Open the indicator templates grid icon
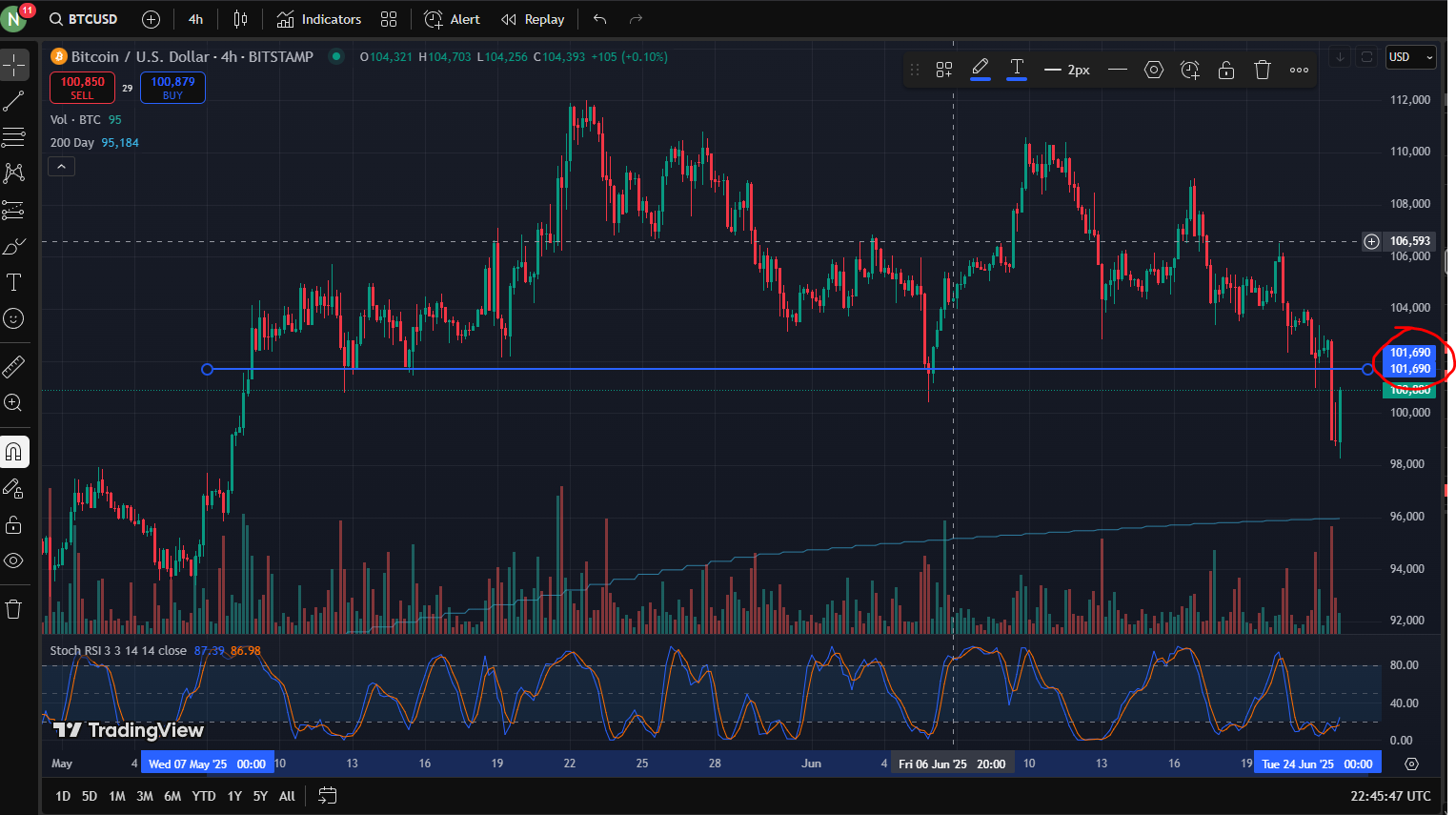Screen dimensions: 1456x815 [389, 19]
